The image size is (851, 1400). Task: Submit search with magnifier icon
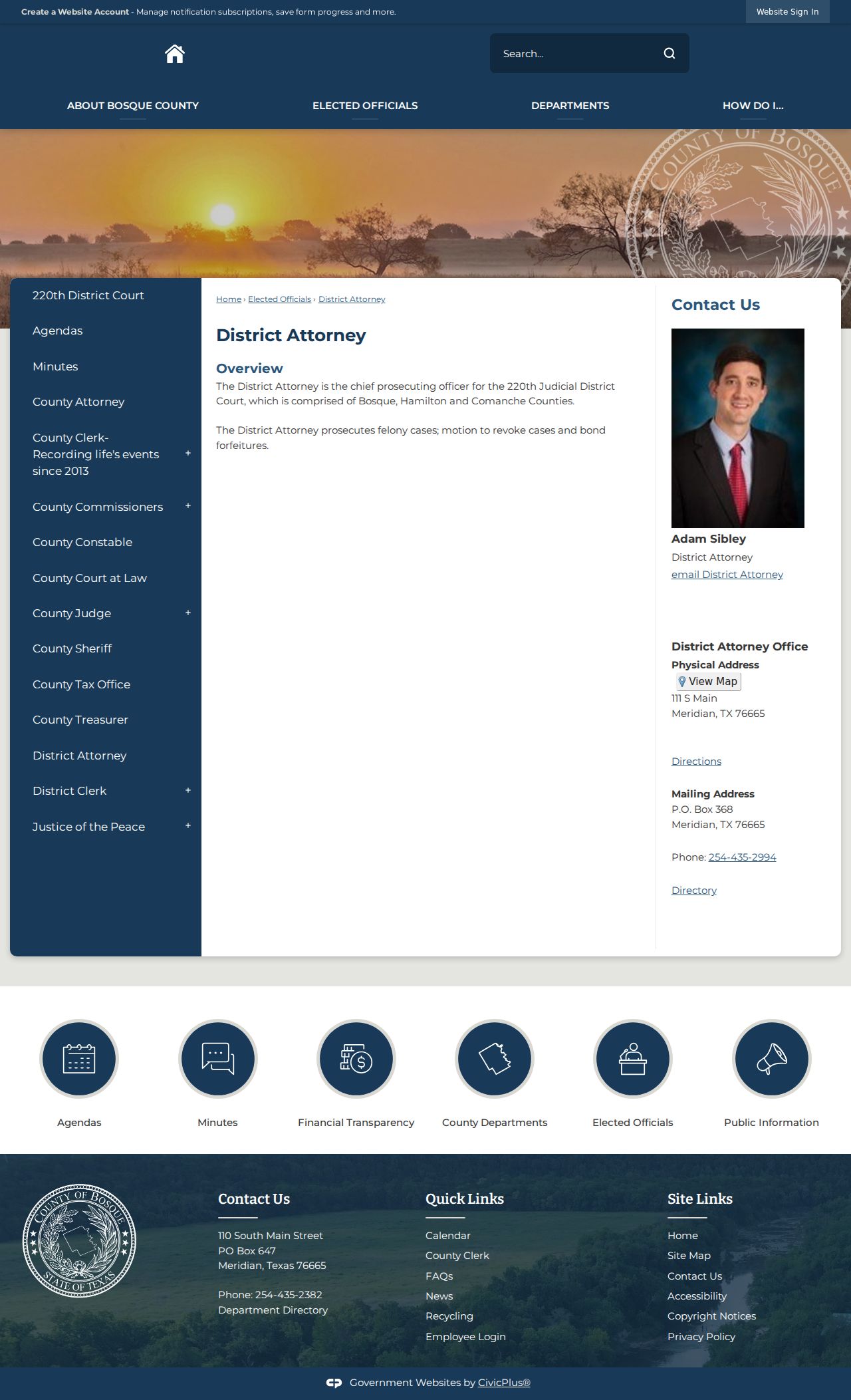[669, 54]
